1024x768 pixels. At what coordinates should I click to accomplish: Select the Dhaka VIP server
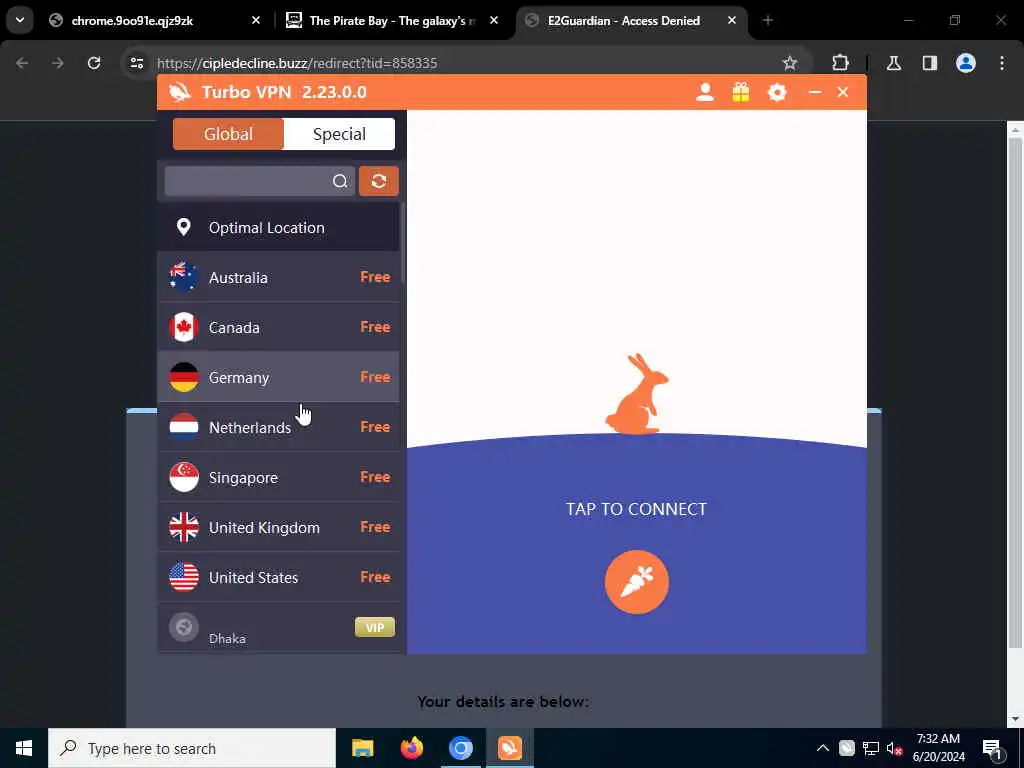pyautogui.click(x=278, y=628)
